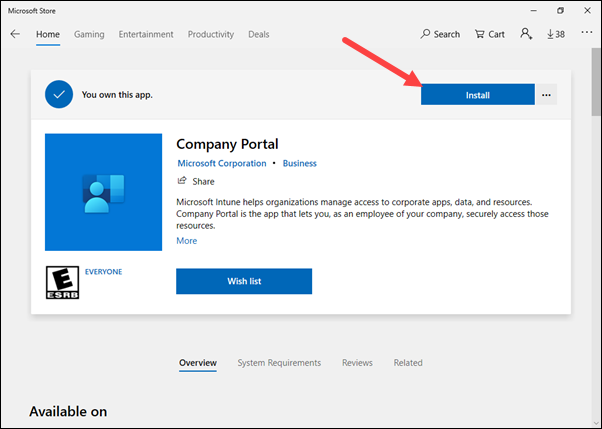The width and height of the screenshot is (602, 429).
Task: Close the Microsoft Store window
Action: pos(587,11)
